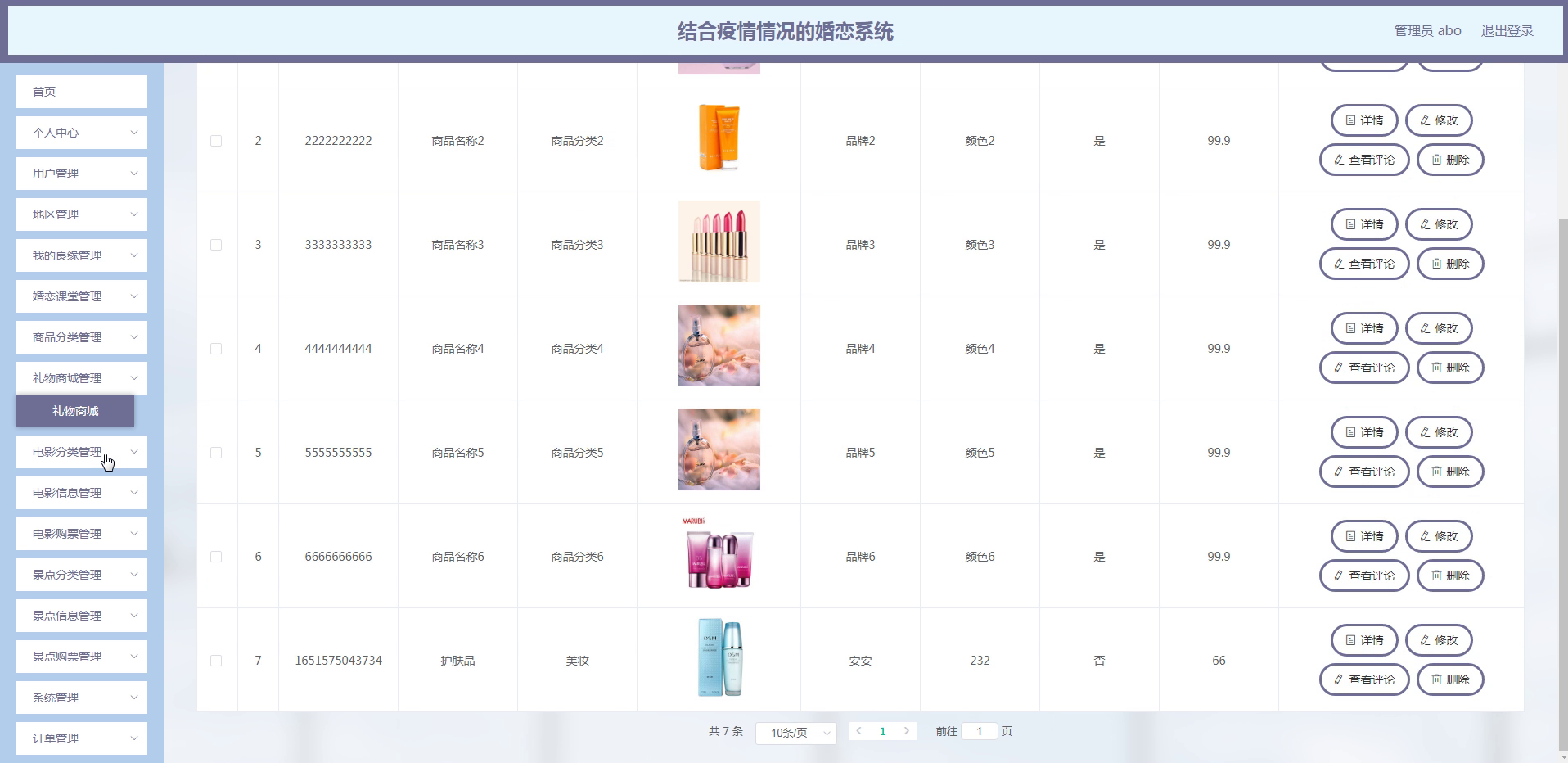View details of 商品名称6
Image resolution: width=1568 pixels, height=763 pixels.
click(1364, 536)
